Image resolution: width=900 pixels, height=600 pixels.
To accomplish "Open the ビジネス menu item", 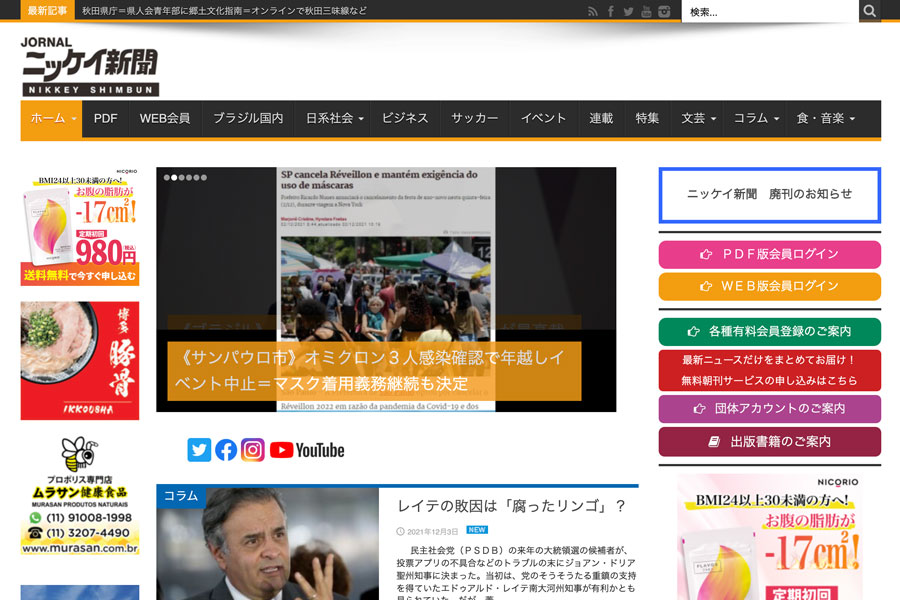I will (405, 118).
